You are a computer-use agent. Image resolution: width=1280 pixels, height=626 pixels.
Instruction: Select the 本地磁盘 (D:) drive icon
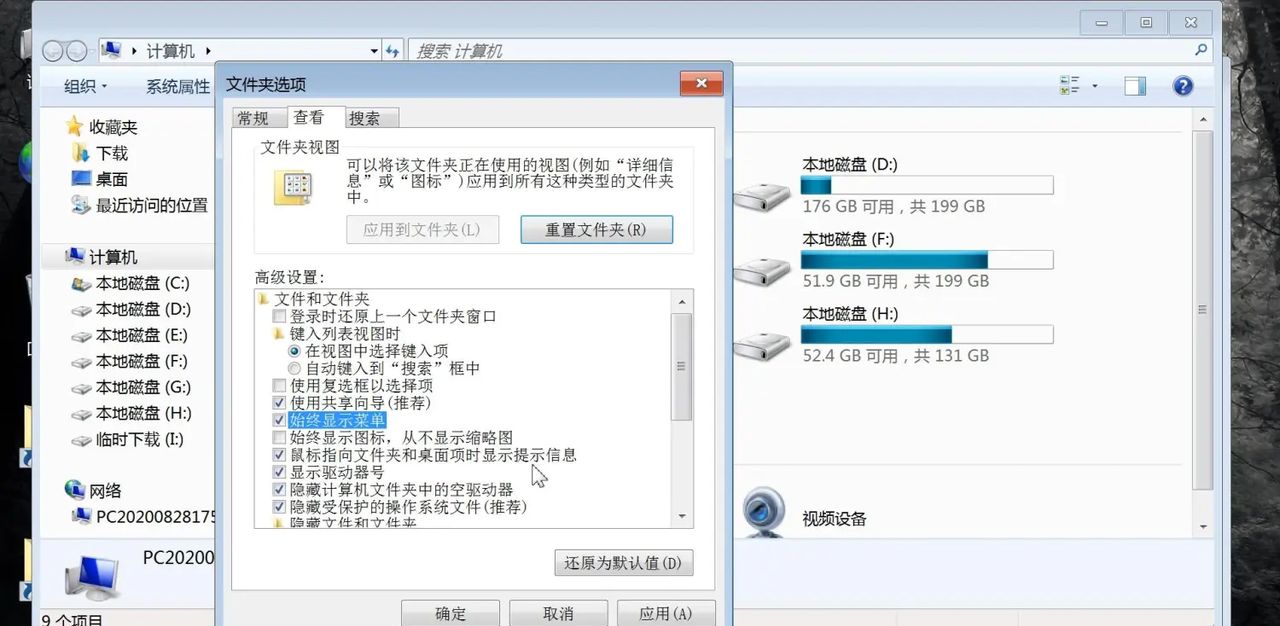coord(762,193)
